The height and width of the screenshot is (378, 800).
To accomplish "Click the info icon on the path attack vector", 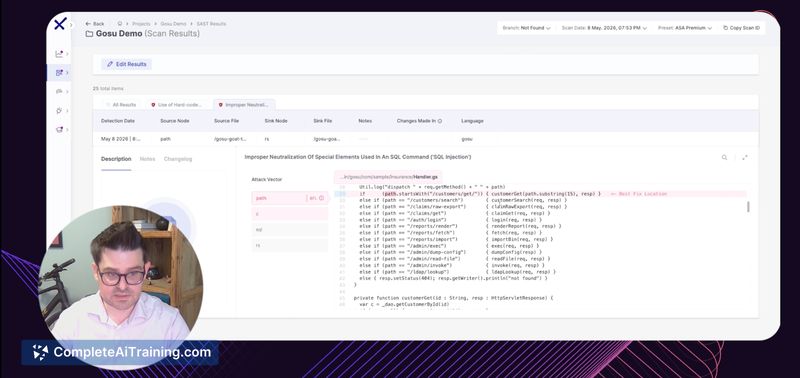I will click(x=321, y=198).
